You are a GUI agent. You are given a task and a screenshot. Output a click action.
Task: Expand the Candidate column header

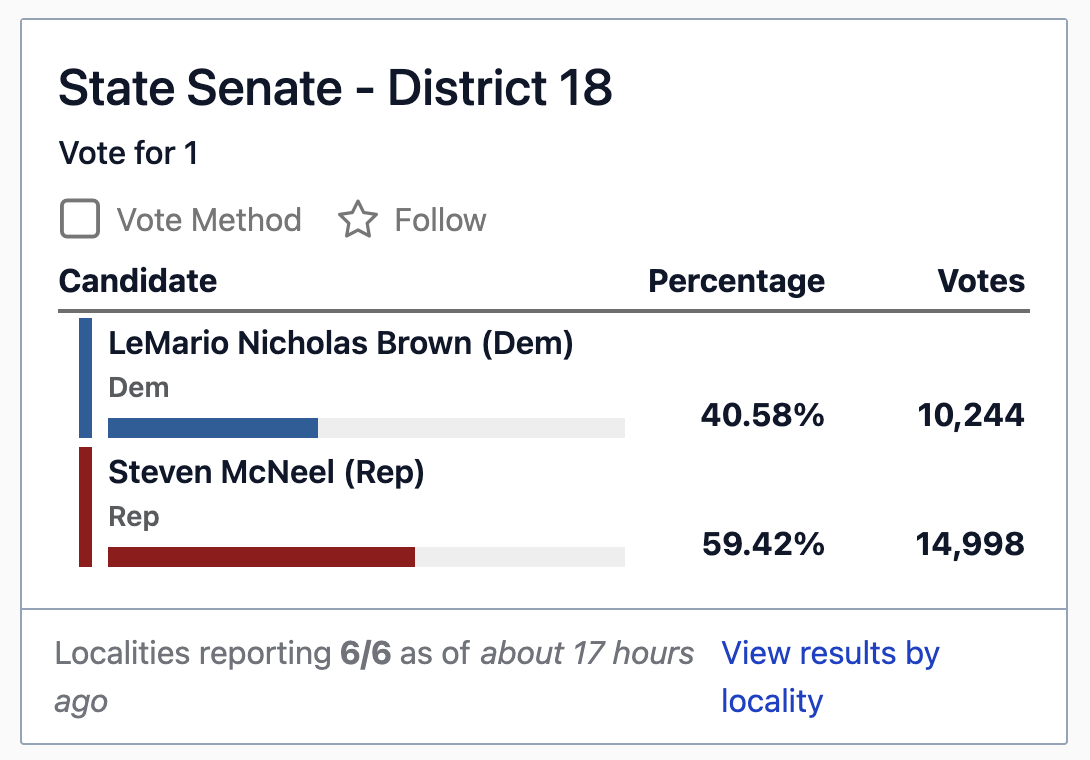137,281
